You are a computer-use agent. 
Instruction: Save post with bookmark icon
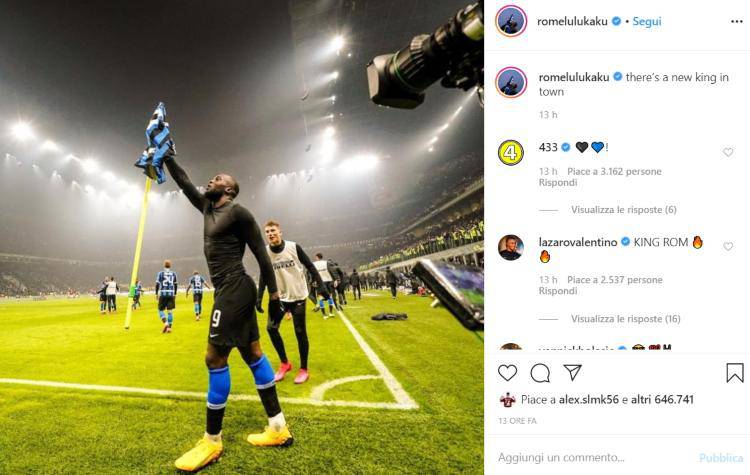click(x=735, y=373)
